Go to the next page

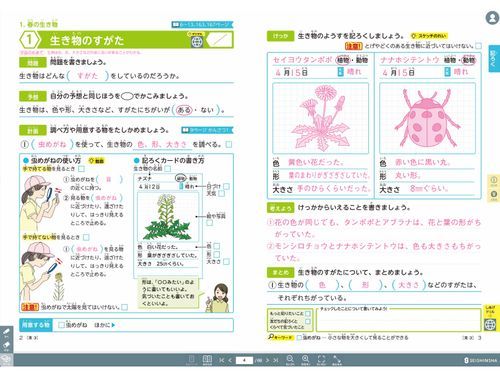pos(267,360)
